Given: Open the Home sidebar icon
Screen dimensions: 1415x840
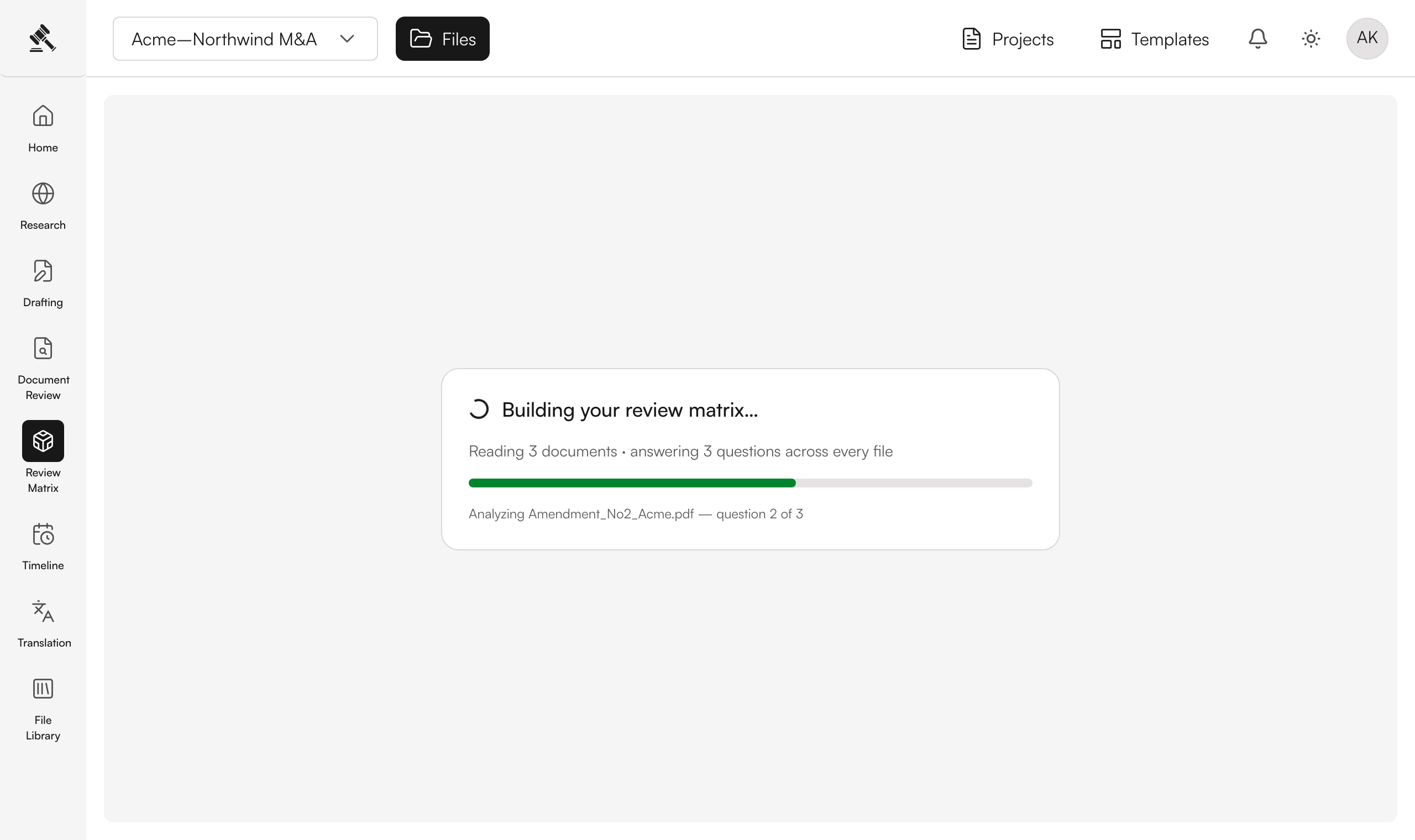Looking at the screenshot, I should click(x=43, y=116).
